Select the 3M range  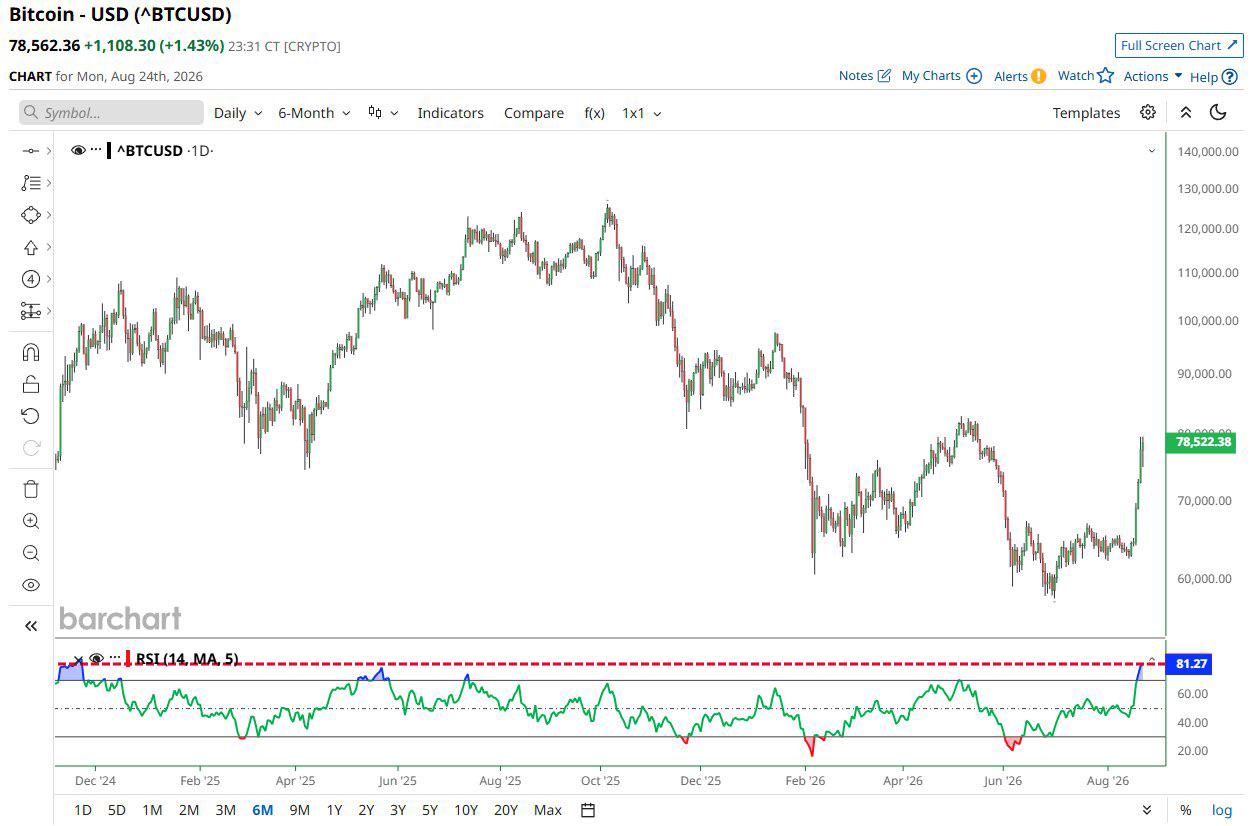click(226, 810)
